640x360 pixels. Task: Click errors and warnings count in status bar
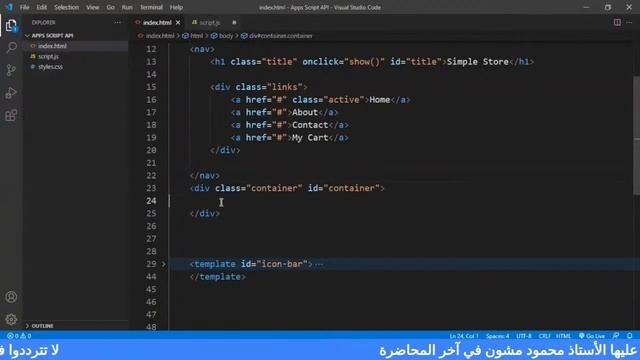pyautogui.click(x=19, y=336)
